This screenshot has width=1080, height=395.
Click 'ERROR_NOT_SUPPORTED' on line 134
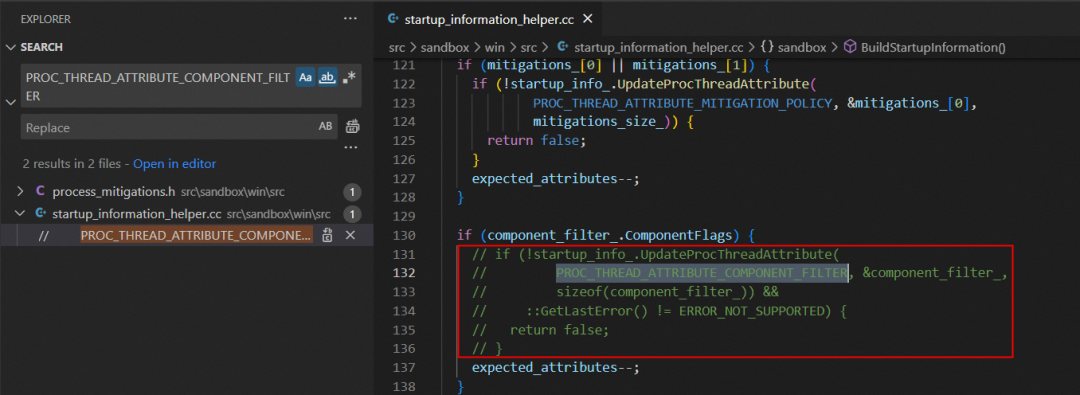pos(751,310)
